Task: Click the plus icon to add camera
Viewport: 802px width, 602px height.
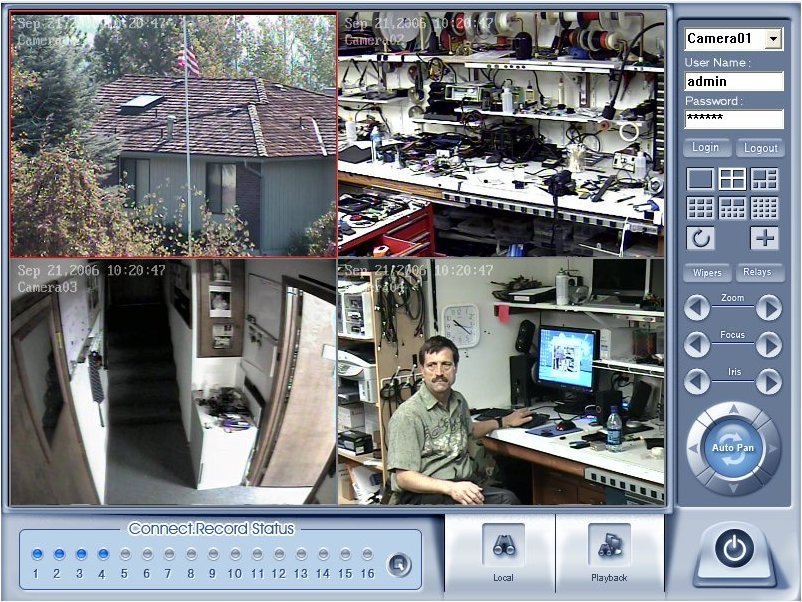Action: pyautogui.click(x=765, y=237)
